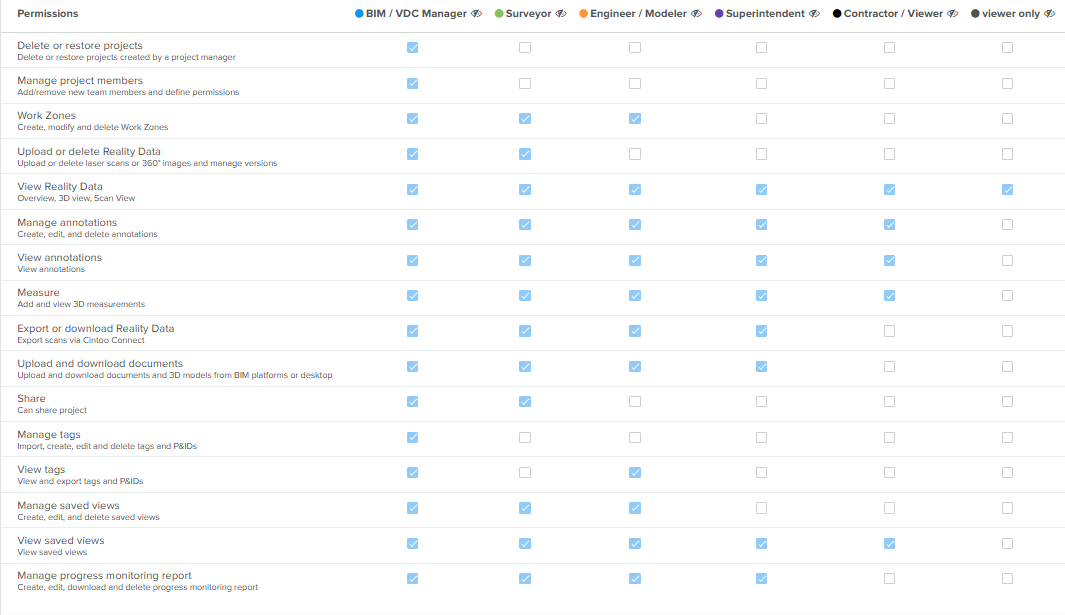Click the eye-slash icon beside Contractor / Viewer
This screenshot has width=1065, height=615.
point(953,14)
